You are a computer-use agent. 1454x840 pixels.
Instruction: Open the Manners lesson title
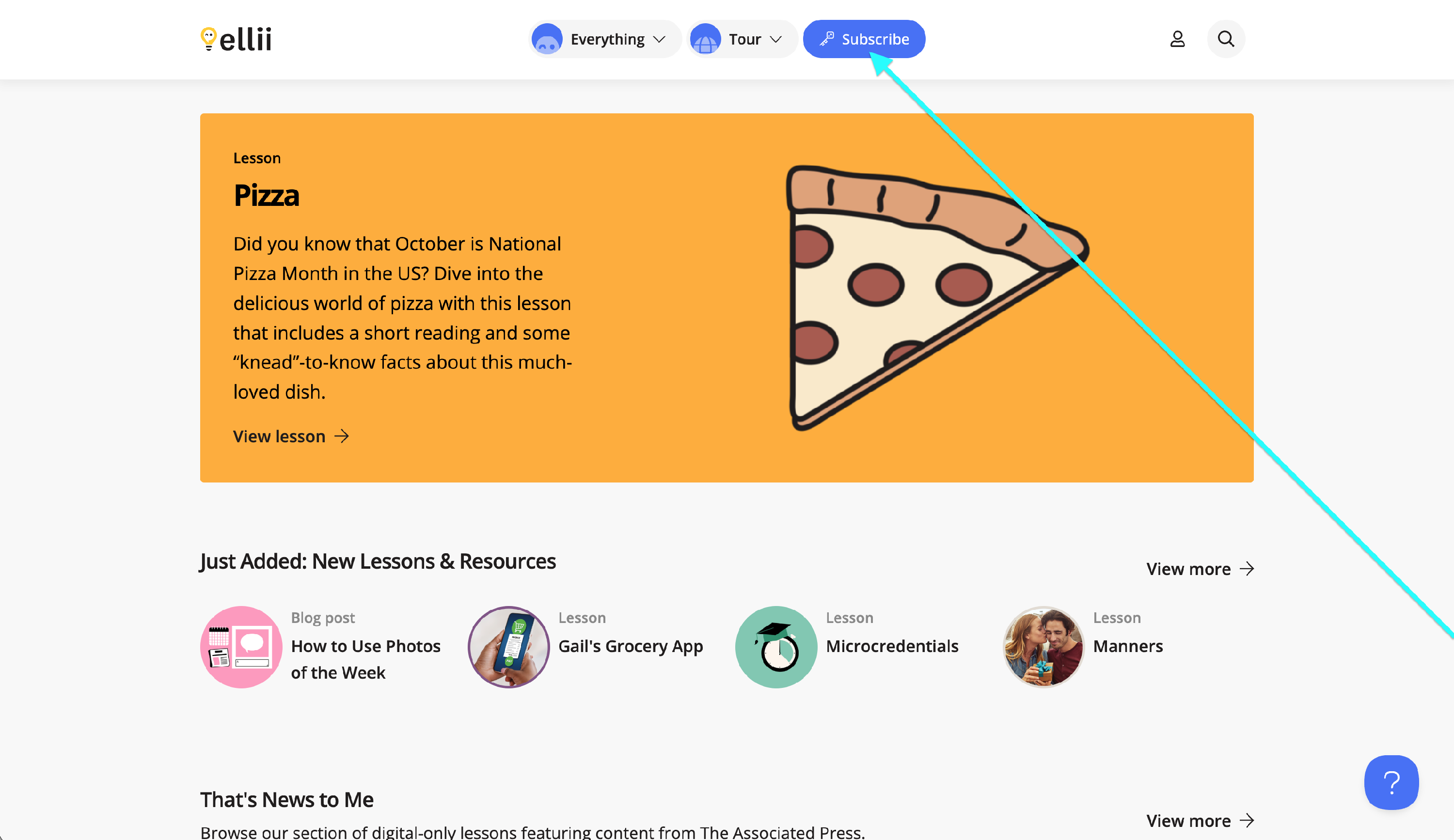[x=1127, y=646]
